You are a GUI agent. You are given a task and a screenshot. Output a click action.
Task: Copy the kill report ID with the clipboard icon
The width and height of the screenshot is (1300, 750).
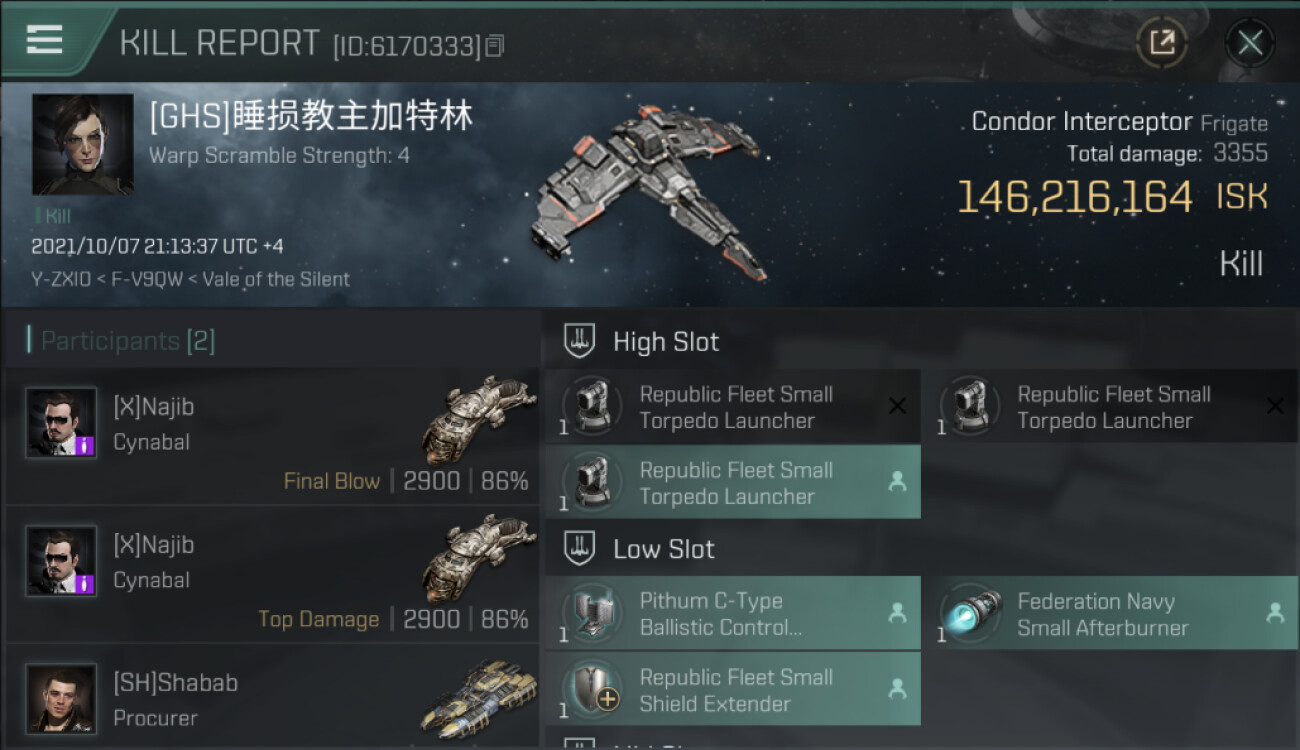(495, 46)
